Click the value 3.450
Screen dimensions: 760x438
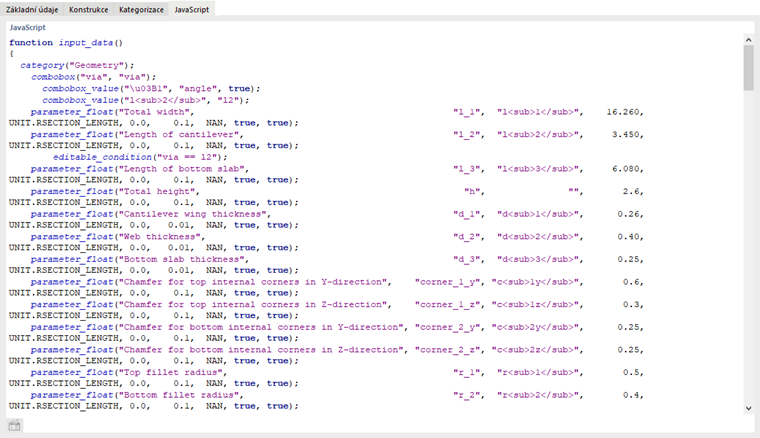[x=626, y=134]
